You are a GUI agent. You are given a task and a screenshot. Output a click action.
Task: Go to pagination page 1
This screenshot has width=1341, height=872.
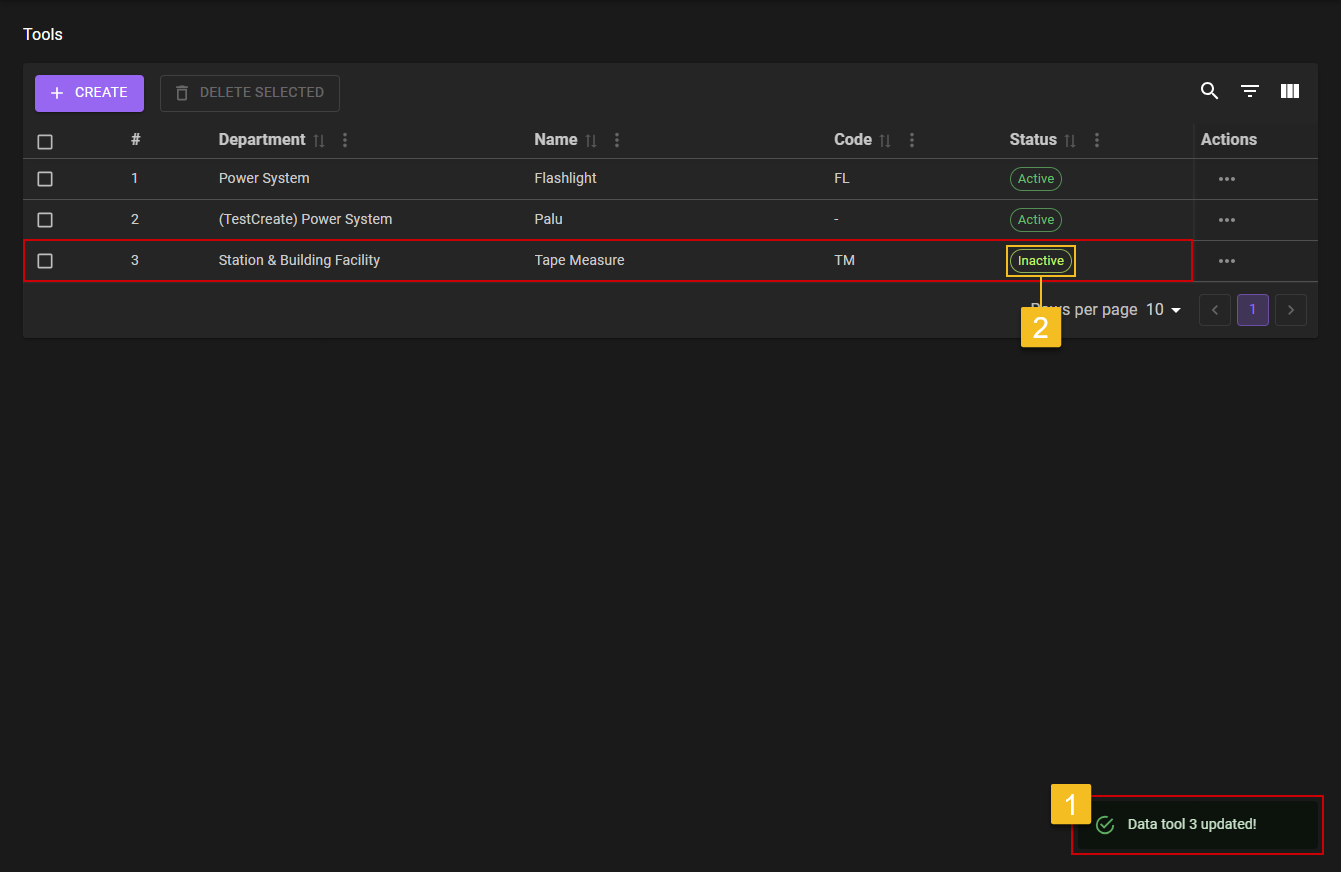coord(1252,310)
